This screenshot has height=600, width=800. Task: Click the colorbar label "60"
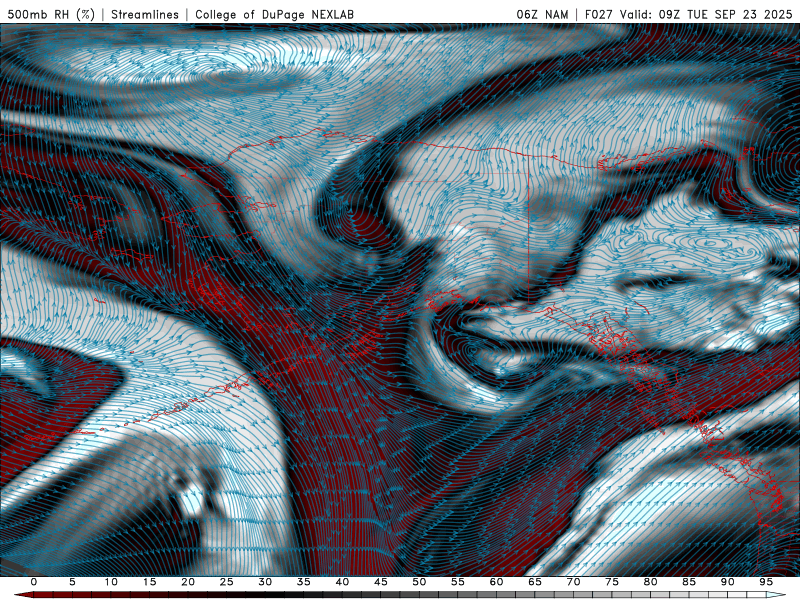496,582
